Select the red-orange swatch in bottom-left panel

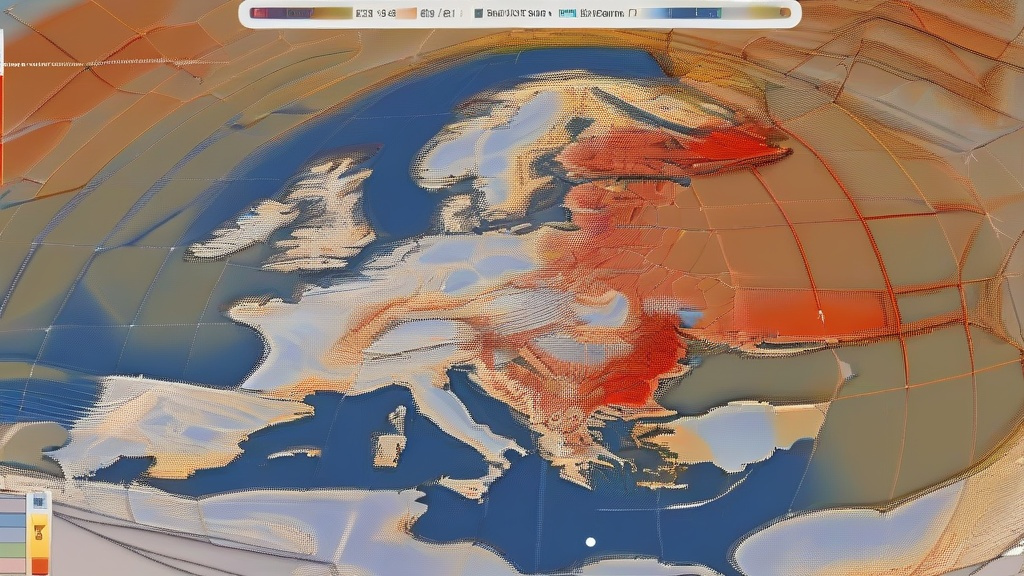pos(39,566)
